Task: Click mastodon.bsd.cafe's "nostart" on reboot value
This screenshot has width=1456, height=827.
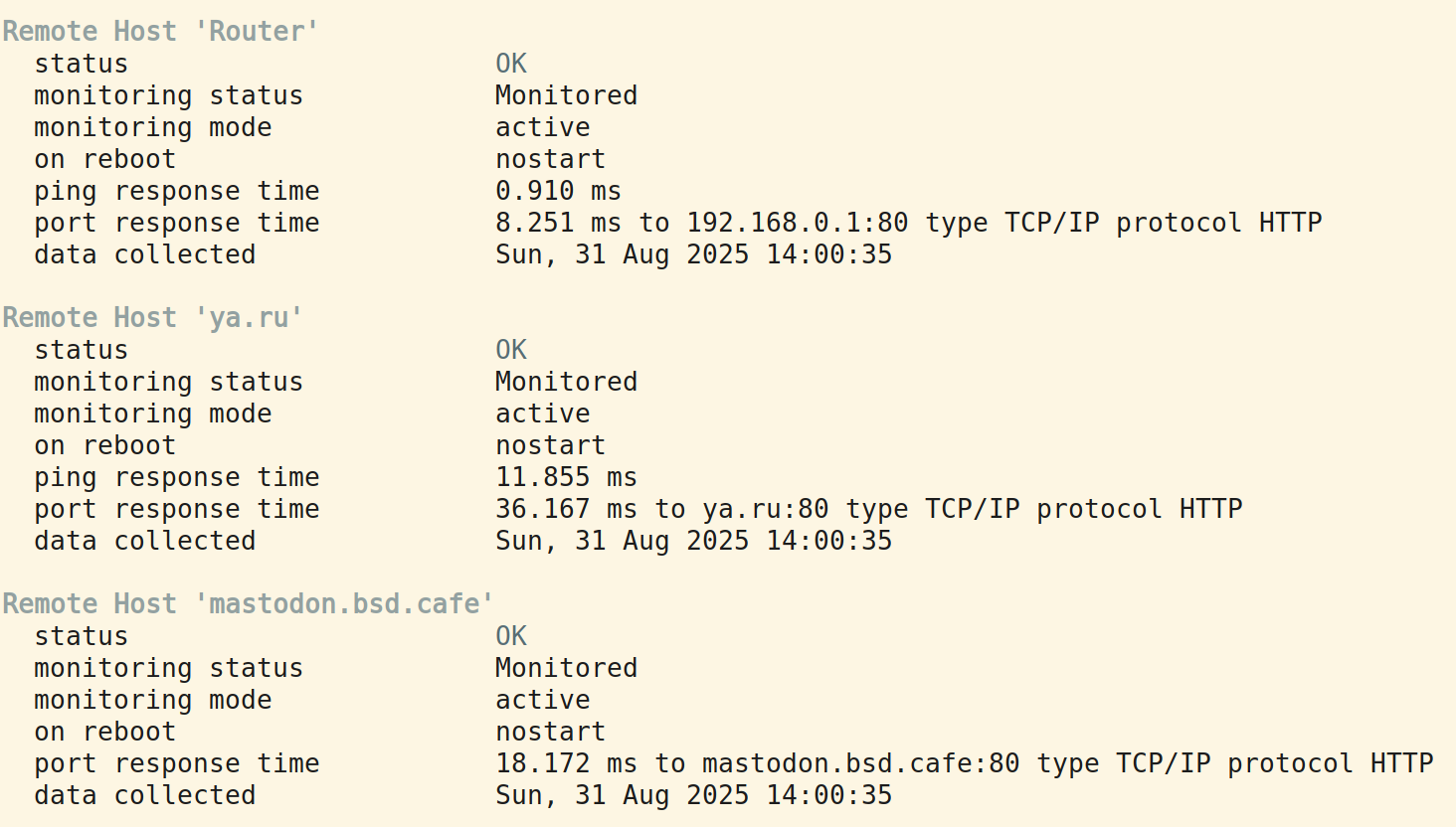Action: [x=550, y=732]
